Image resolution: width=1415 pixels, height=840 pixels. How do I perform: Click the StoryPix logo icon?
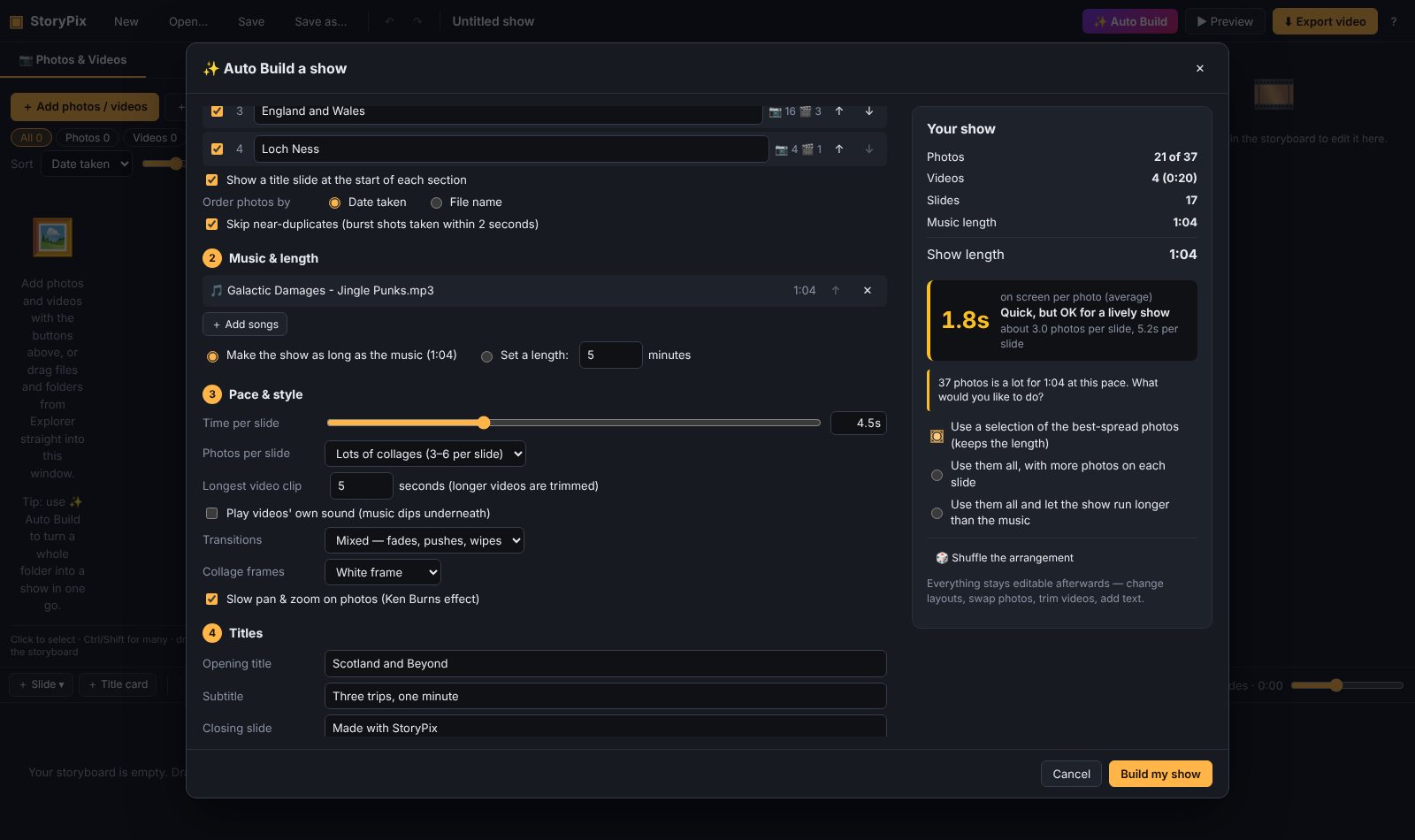point(16,21)
